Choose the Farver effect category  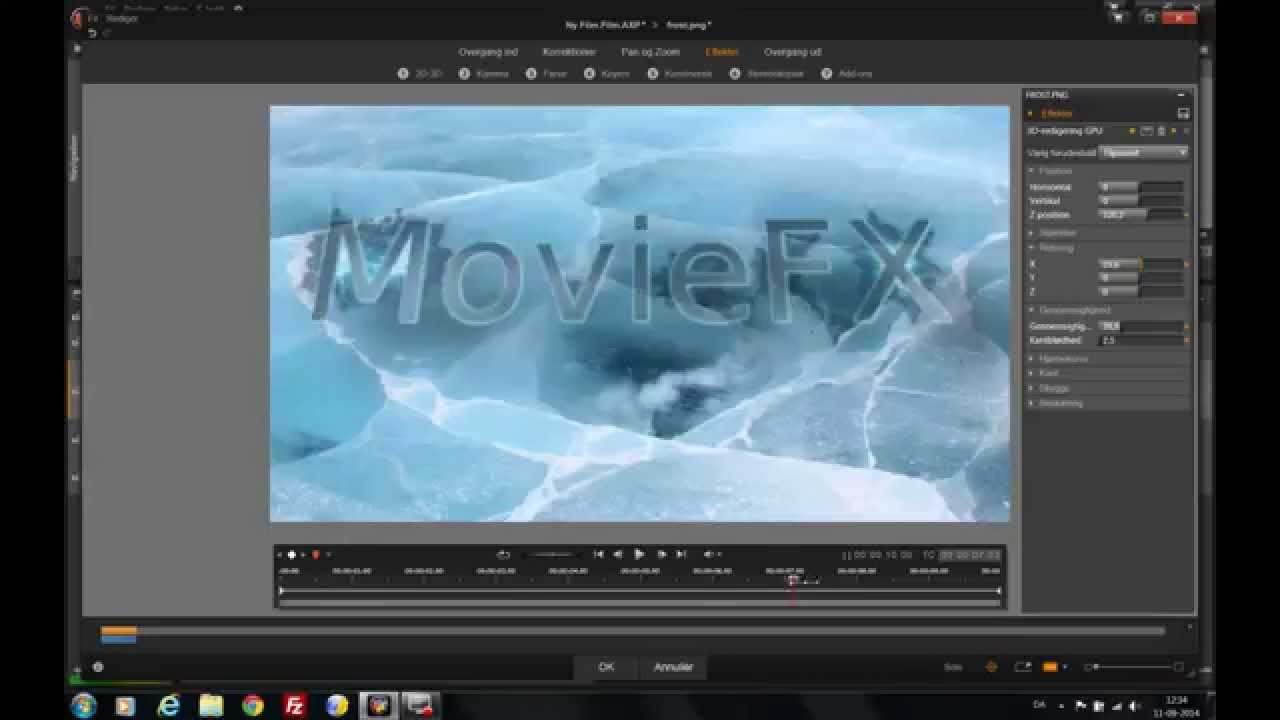[x=547, y=74]
